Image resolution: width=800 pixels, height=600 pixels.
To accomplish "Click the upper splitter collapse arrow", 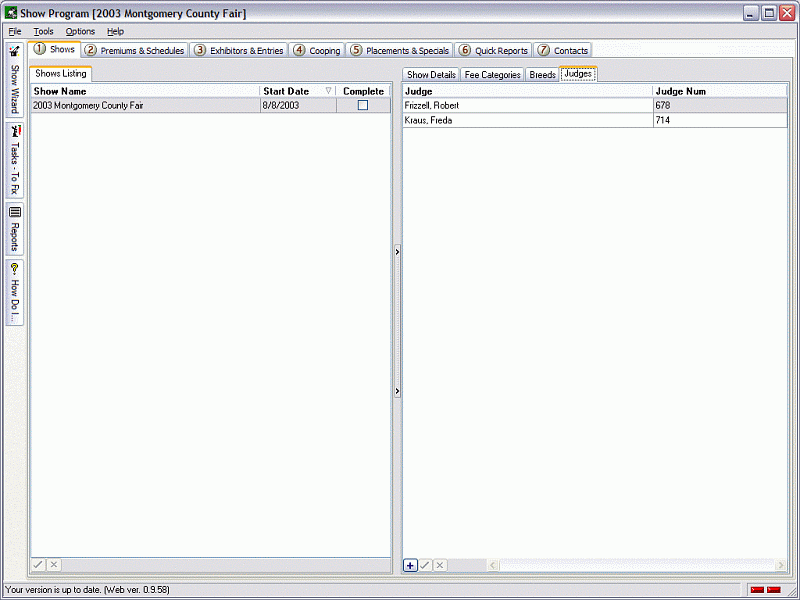I will pos(397,252).
